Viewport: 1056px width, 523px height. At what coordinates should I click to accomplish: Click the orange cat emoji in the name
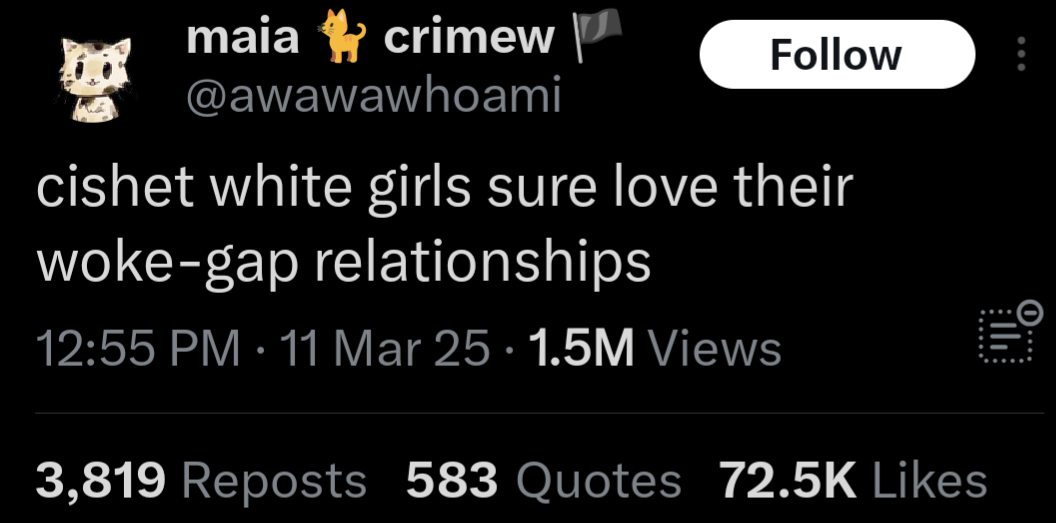pos(343,36)
